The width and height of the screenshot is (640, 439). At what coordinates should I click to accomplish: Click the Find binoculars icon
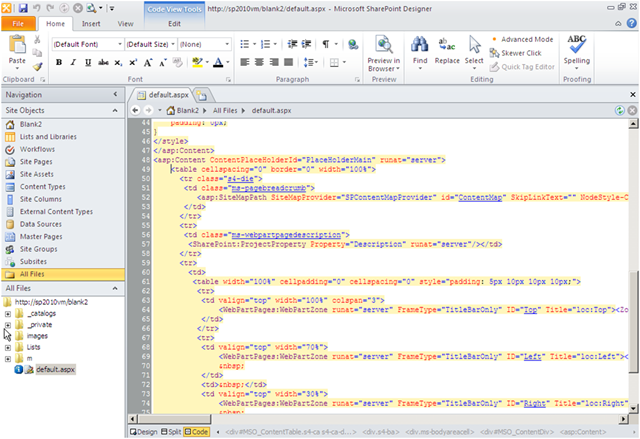pyautogui.click(x=420, y=44)
